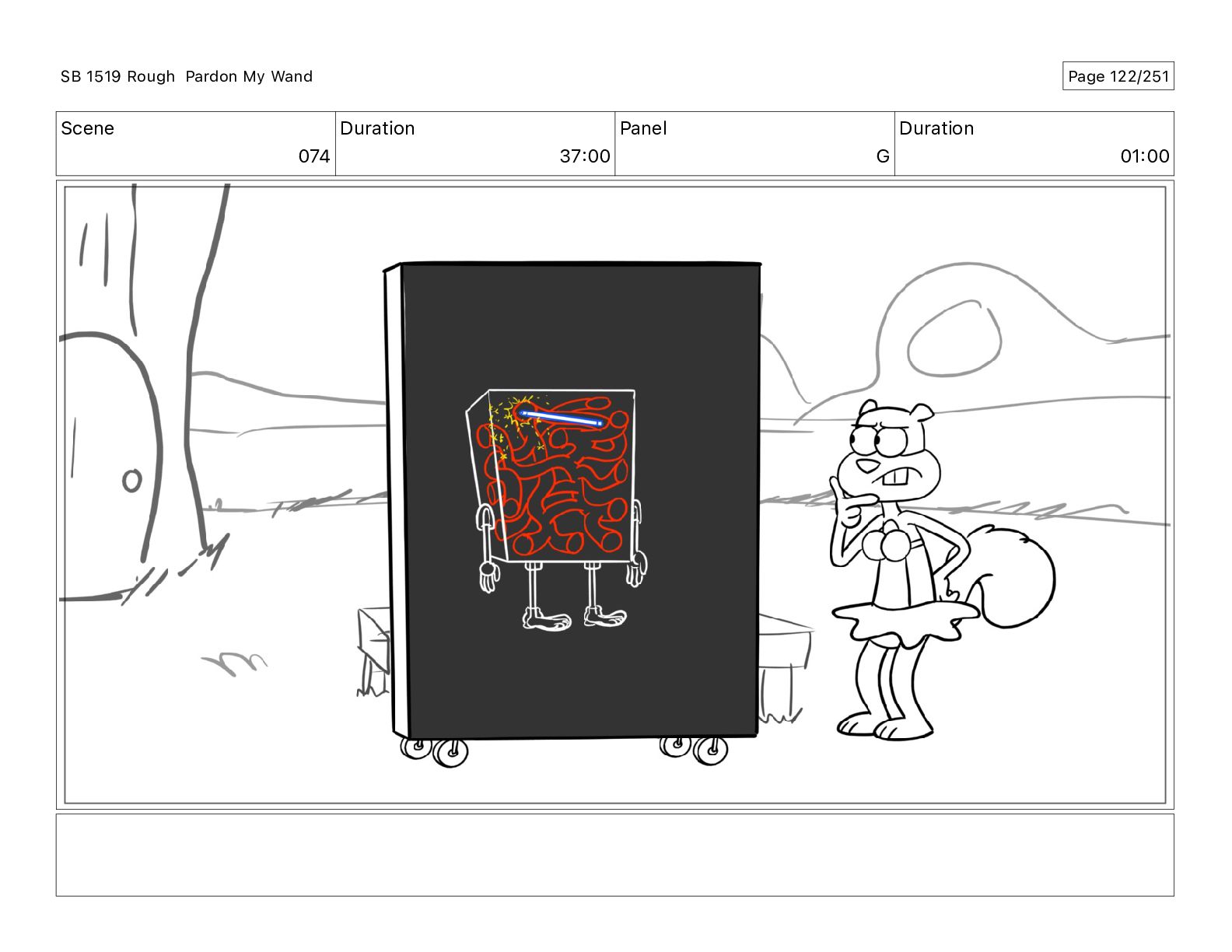1232x952 pixels.
Task: Click the storyboard panel drawing
Action: click(x=614, y=495)
